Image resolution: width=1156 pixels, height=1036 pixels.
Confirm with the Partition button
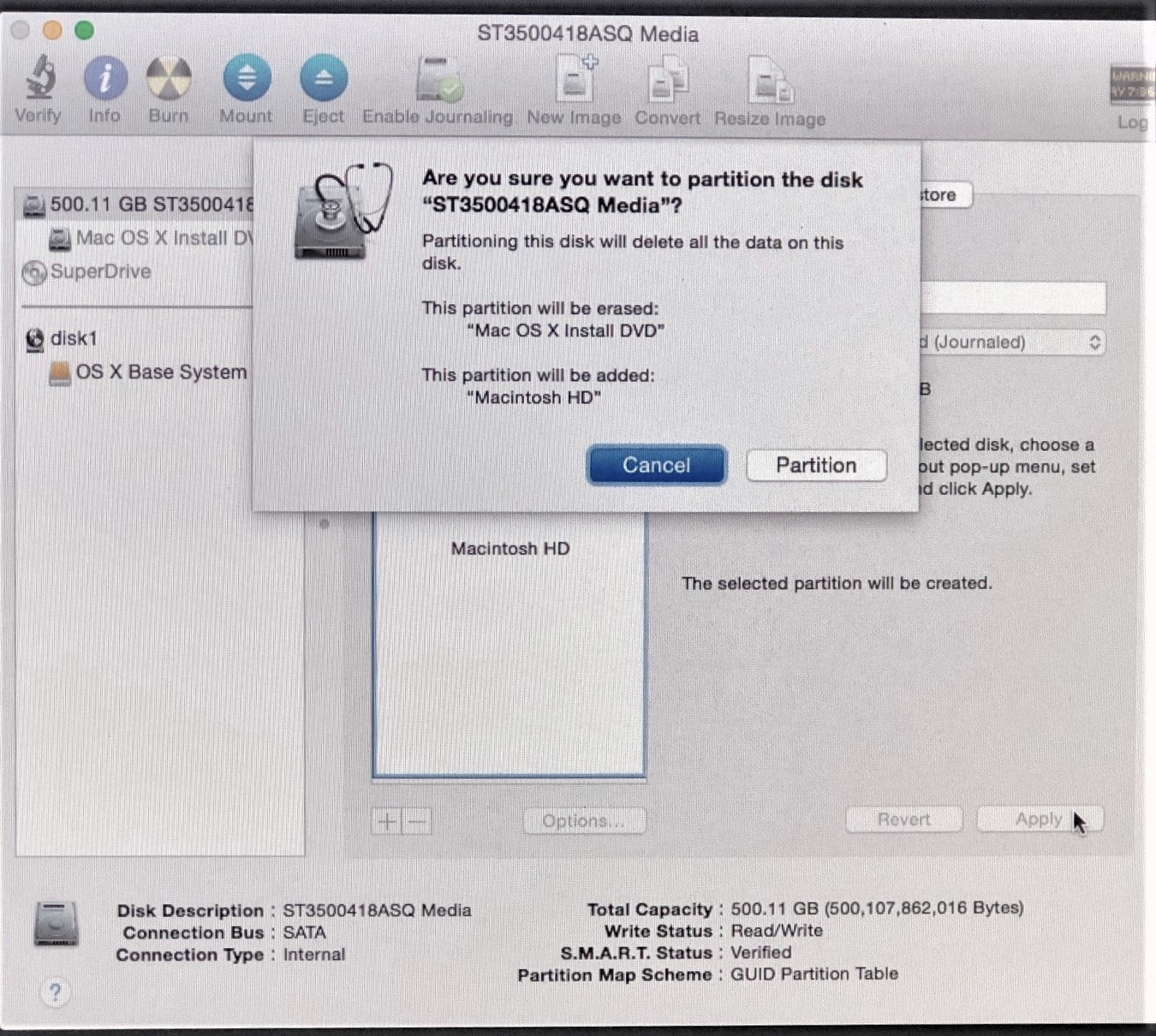point(816,465)
